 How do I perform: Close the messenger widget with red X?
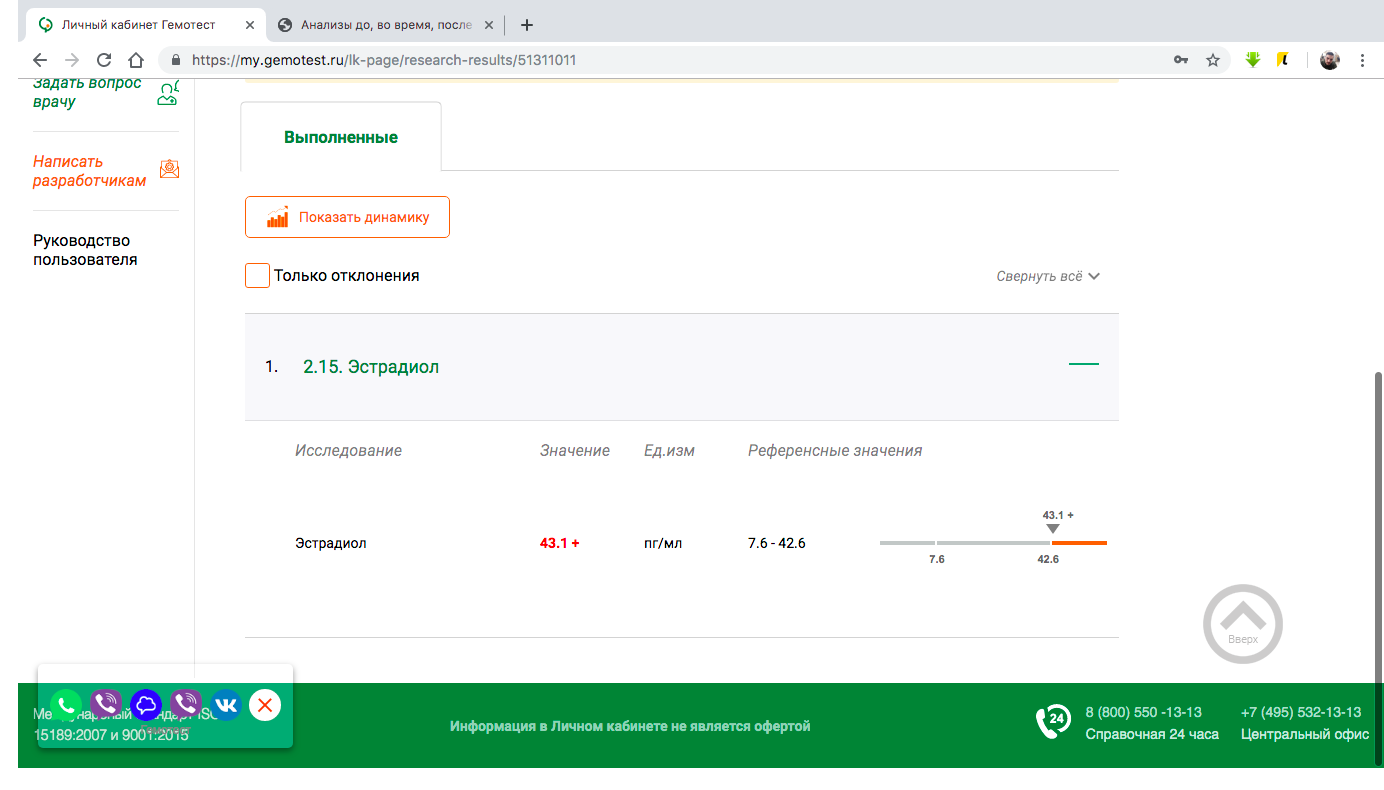pyautogui.click(x=265, y=705)
